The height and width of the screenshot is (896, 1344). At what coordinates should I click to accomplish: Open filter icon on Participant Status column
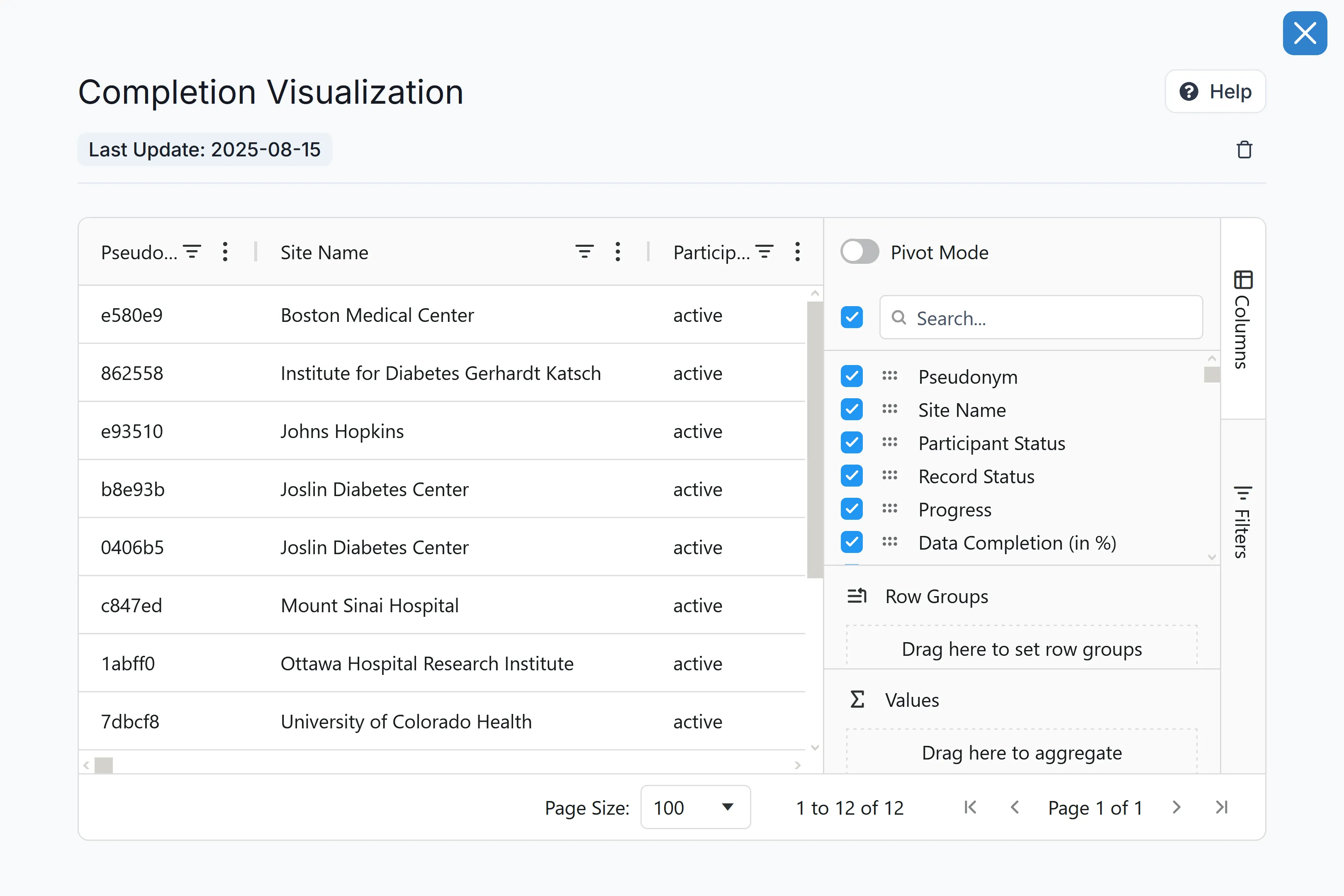click(x=765, y=252)
